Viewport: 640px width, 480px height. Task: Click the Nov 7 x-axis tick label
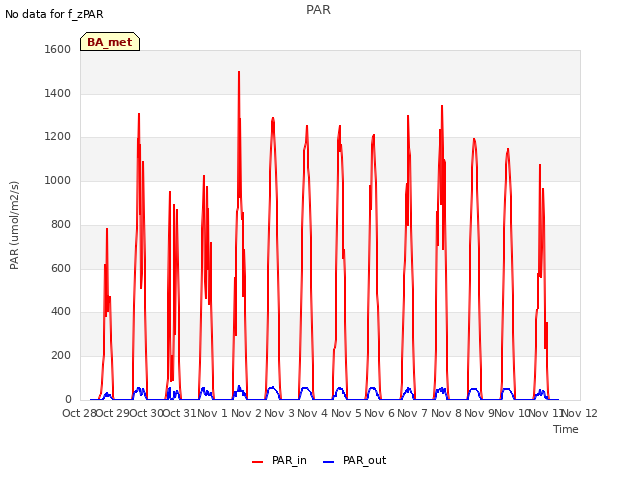[x=412, y=413]
